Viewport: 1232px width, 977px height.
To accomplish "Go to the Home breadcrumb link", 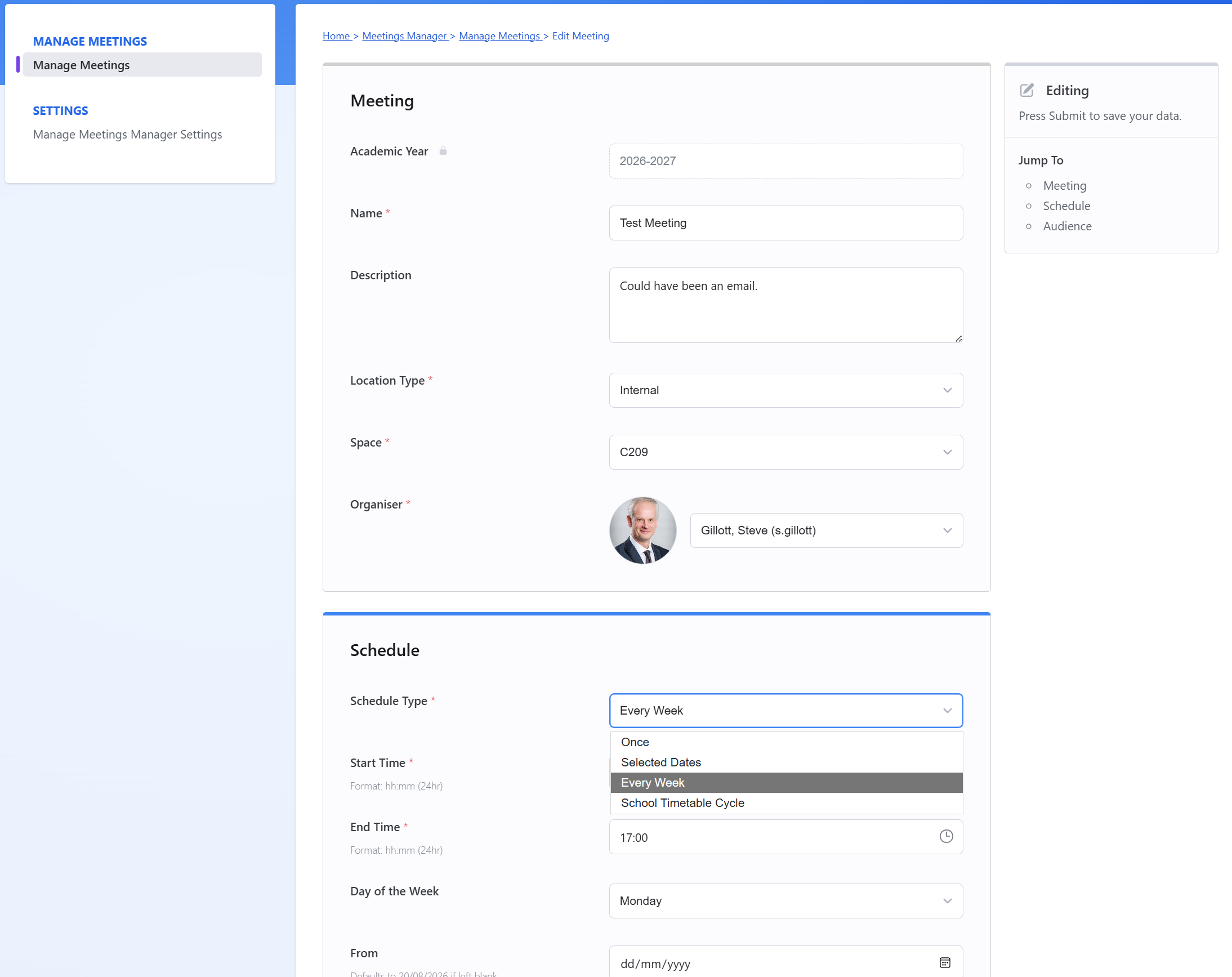I will pyautogui.click(x=336, y=36).
